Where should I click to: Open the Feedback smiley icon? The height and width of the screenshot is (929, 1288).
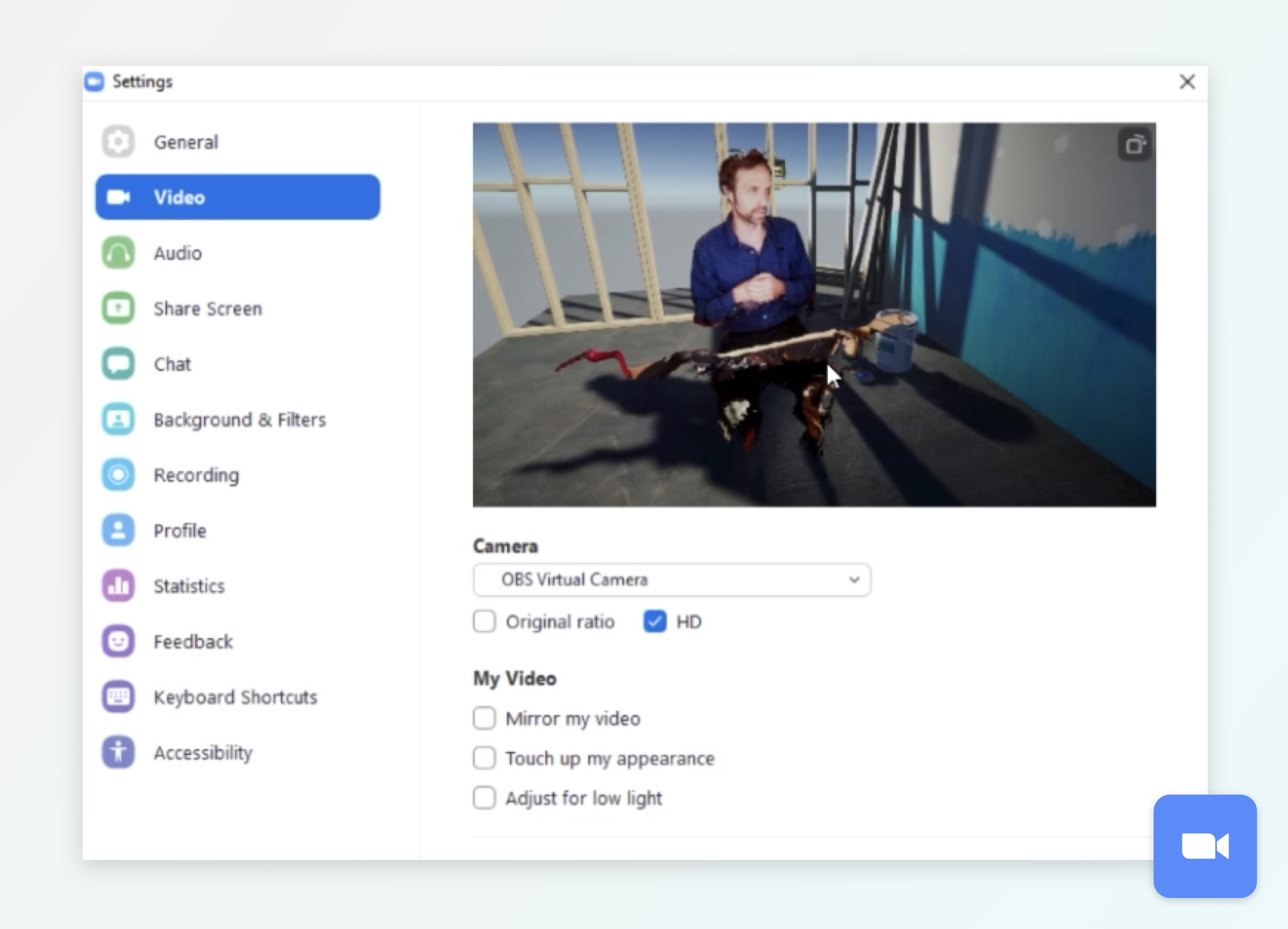pos(118,642)
